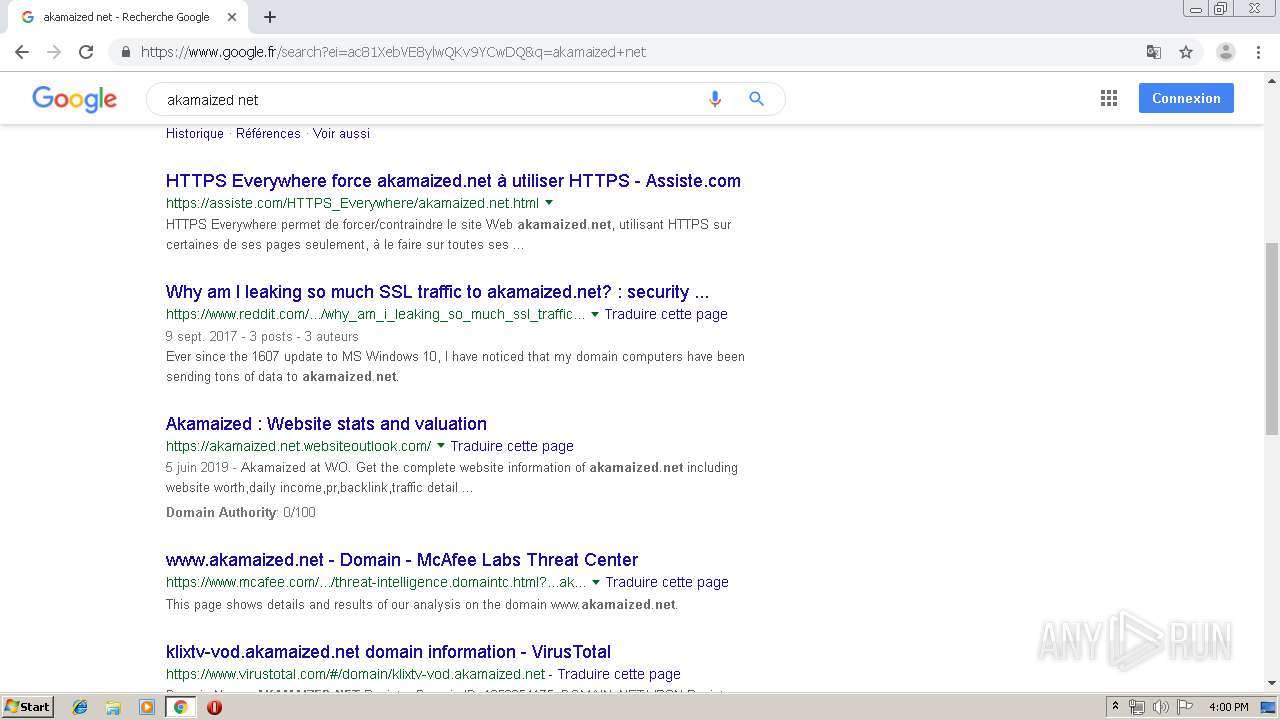Click Domain Authority 0/100 text
The width and height of the screenshot is (1280, 720).
click(240, 512)
